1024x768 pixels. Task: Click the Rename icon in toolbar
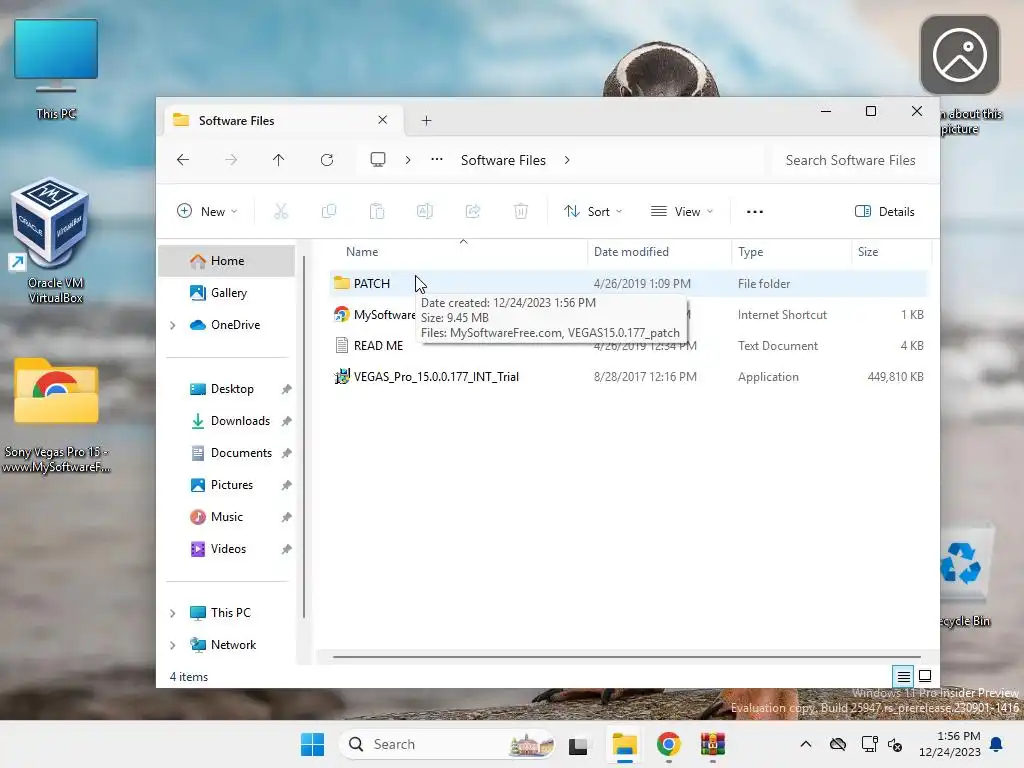pos(424,212)
